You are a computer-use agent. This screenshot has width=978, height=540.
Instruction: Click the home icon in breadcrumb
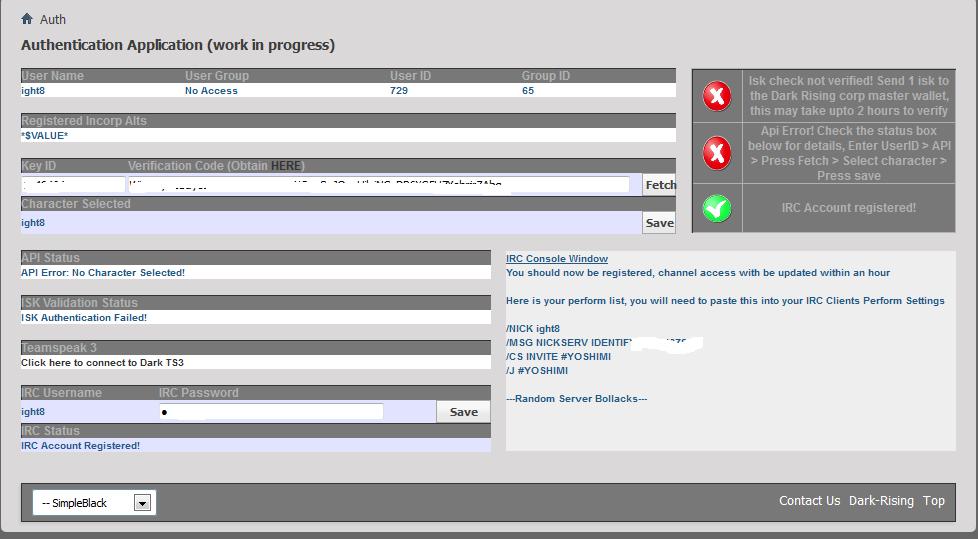tap(27, 19)
